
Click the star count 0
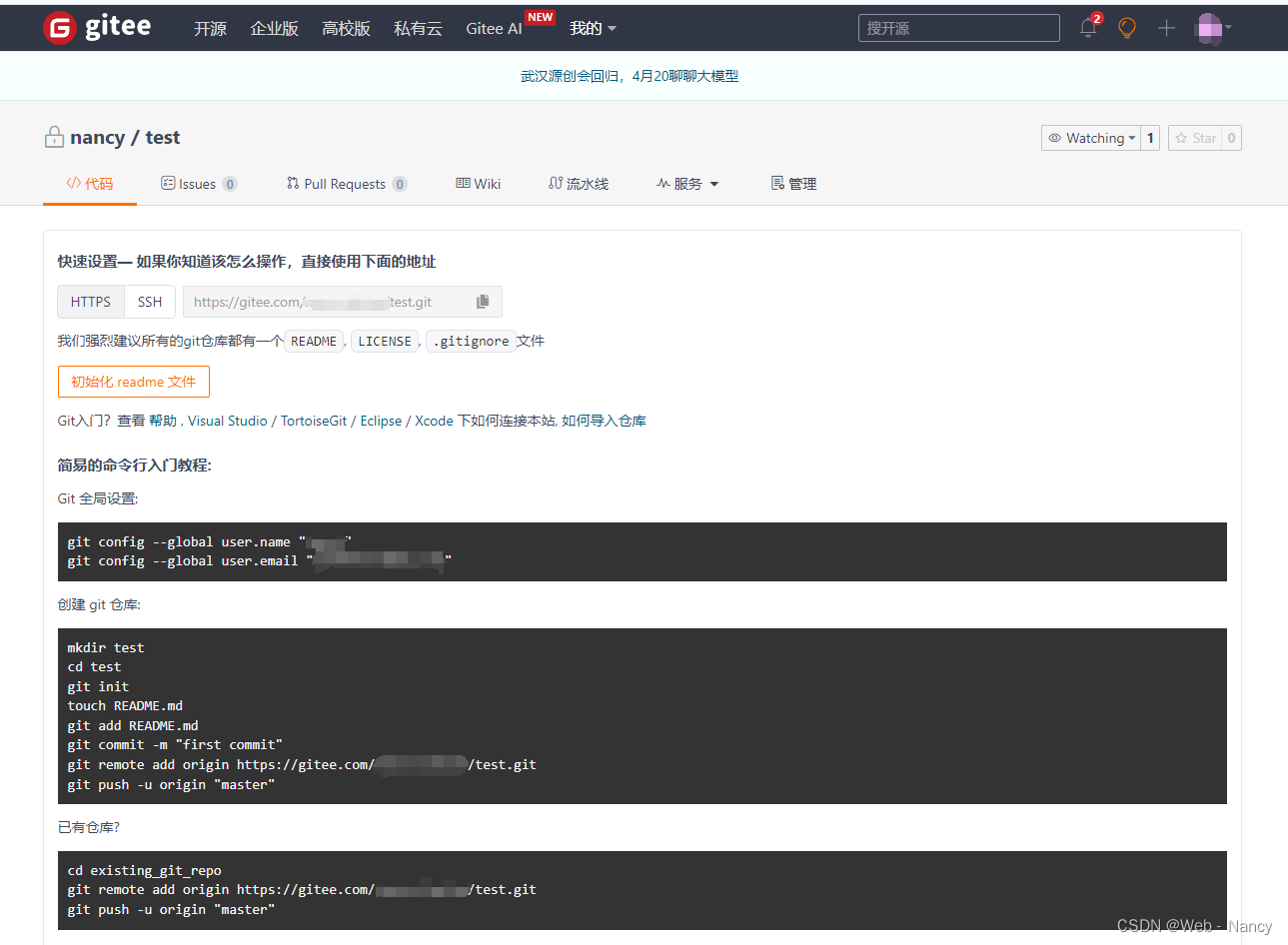tap(1231, 138)
